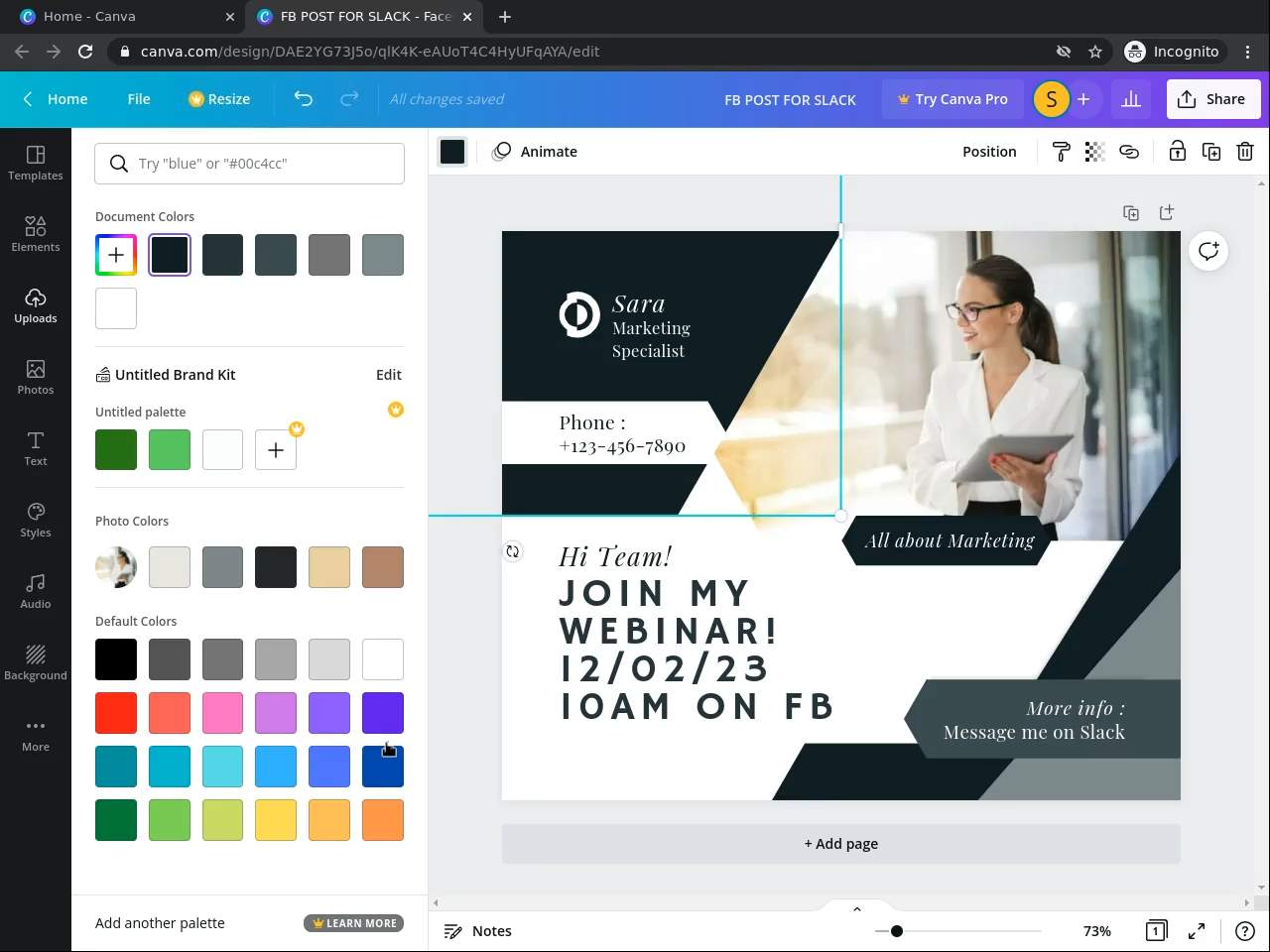This screenshot has width=1270, height=952.
Task: Click the selected color swatch in toolbar
Action: pyautogui.click(x=452, y=152)
